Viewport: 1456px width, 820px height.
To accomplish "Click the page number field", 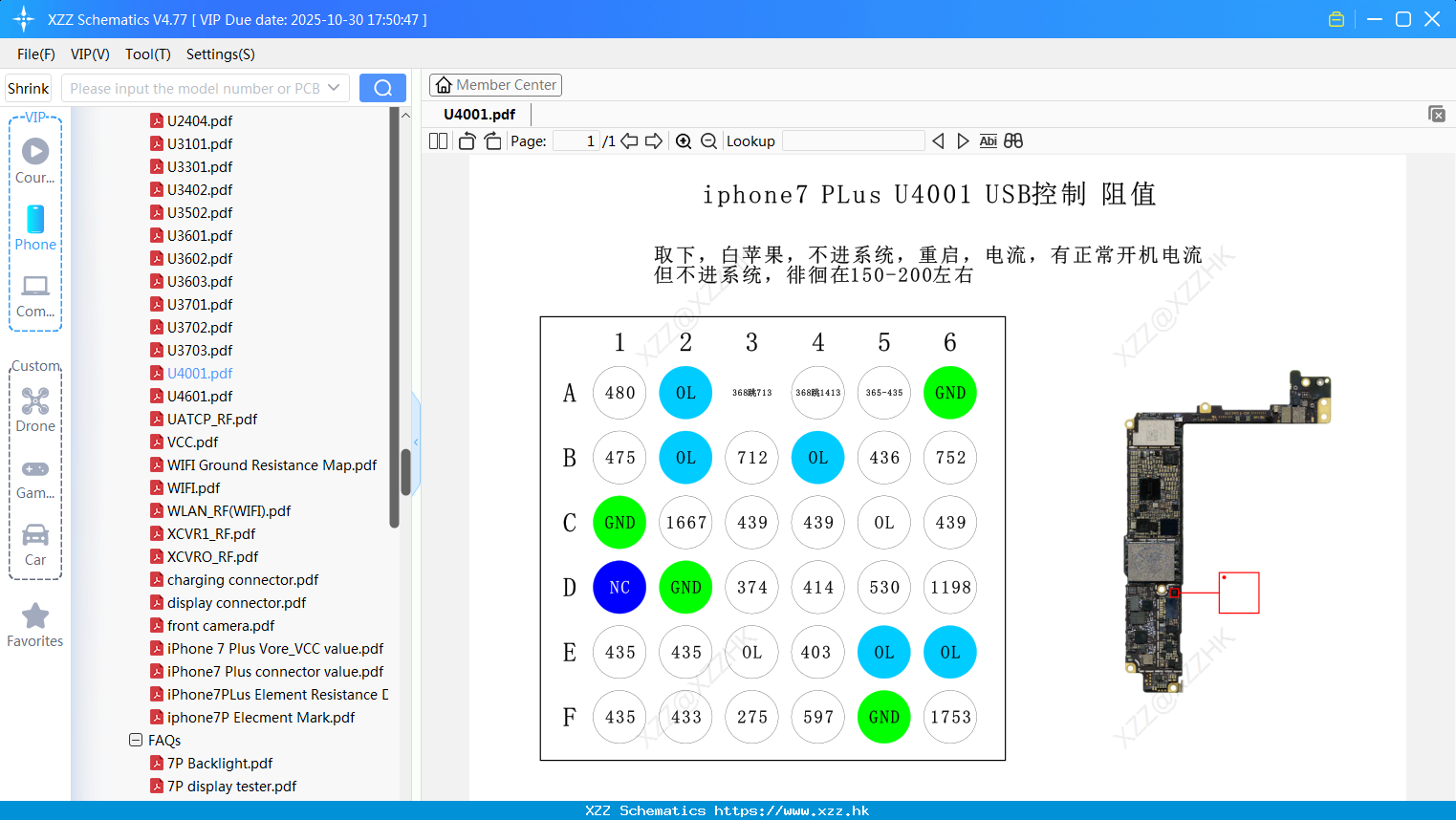I will click(x=576, y=140).
